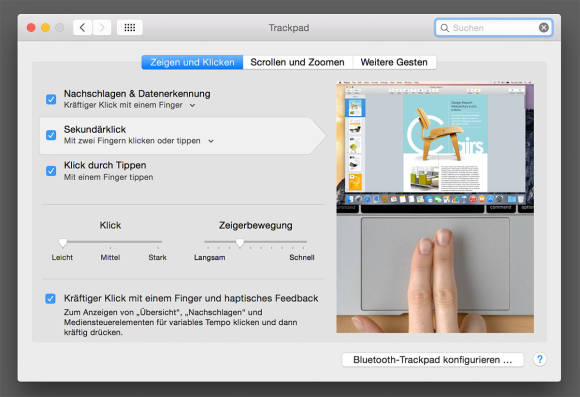This screenshot has height=397, width=580.
Task: Click the magnifying glass search icon
Action: pos(445,28)
